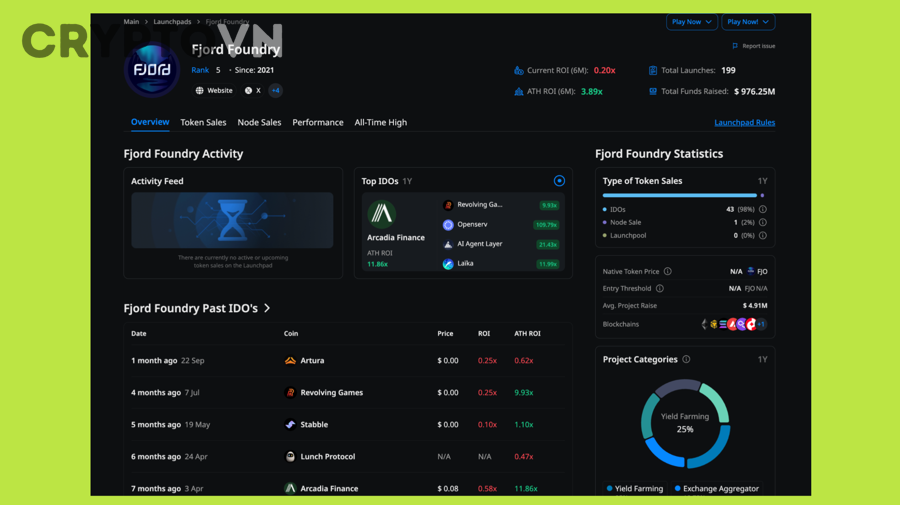The height and width of the screenshot is (505, 900).
Task: Click the info icon next to IDOs
Action: coord(763,209)
